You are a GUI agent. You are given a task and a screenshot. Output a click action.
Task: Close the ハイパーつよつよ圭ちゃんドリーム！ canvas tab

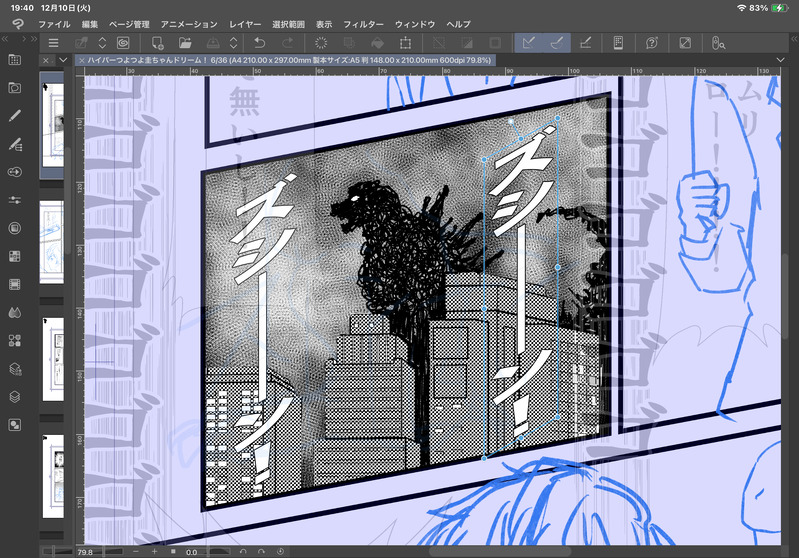point(82,61)
